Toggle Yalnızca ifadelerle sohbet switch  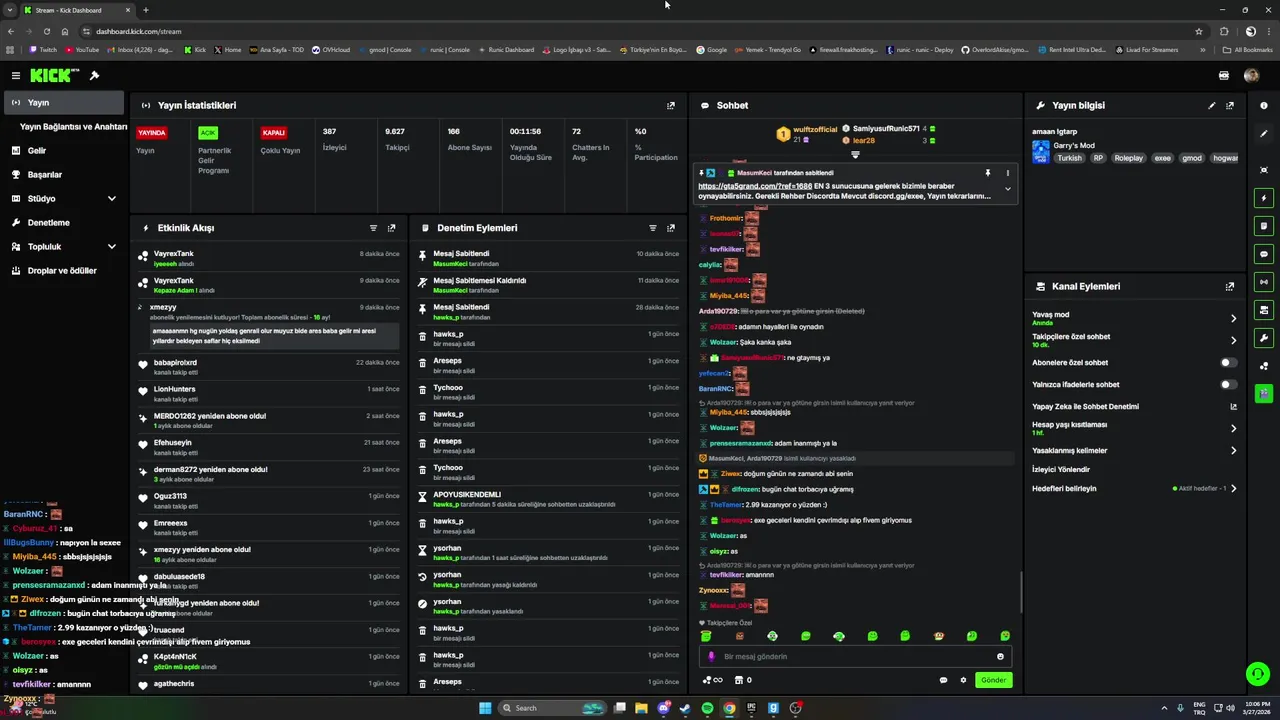(1229, 384)
